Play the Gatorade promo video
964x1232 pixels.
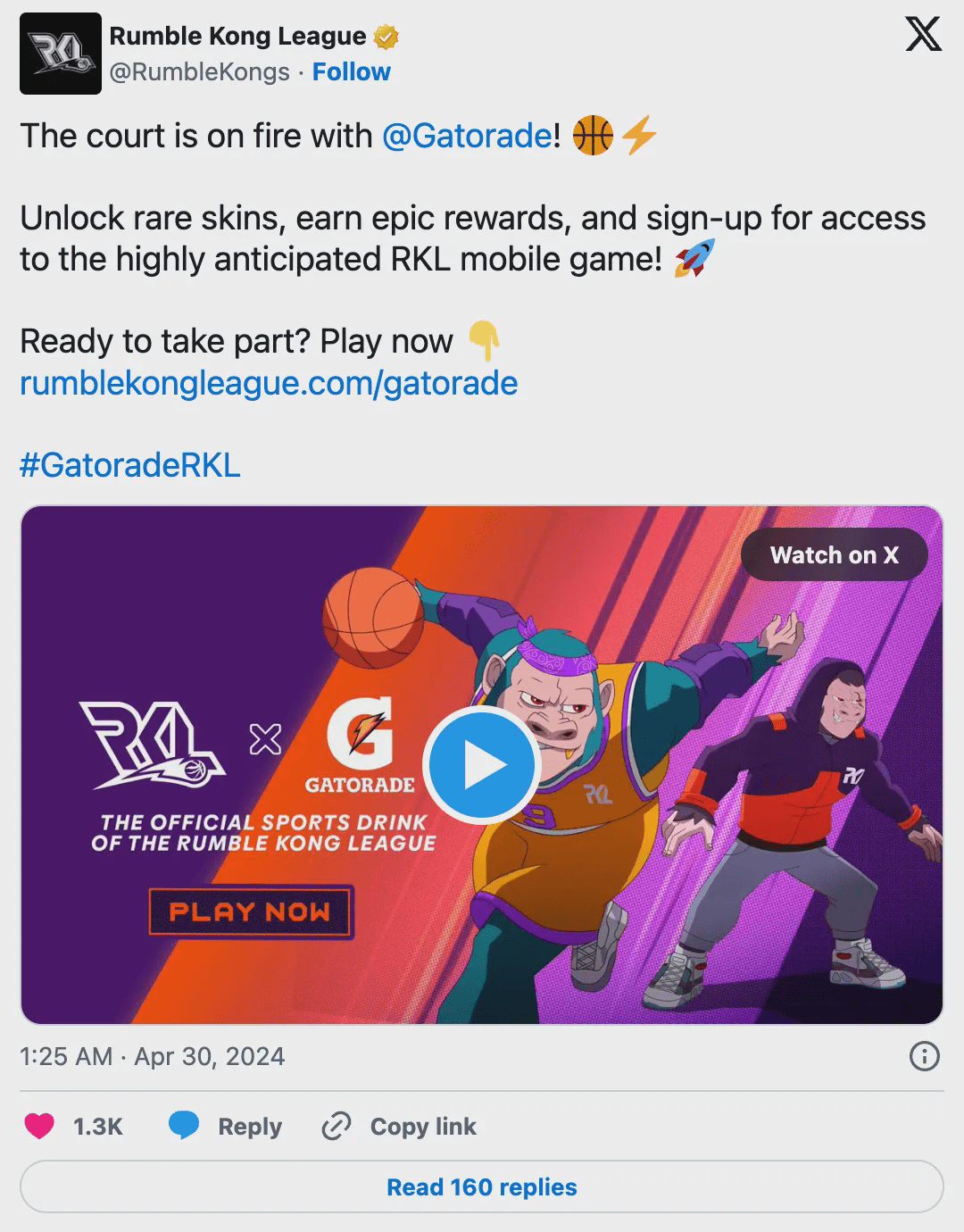pyautogui.click(x=482, y=765)
